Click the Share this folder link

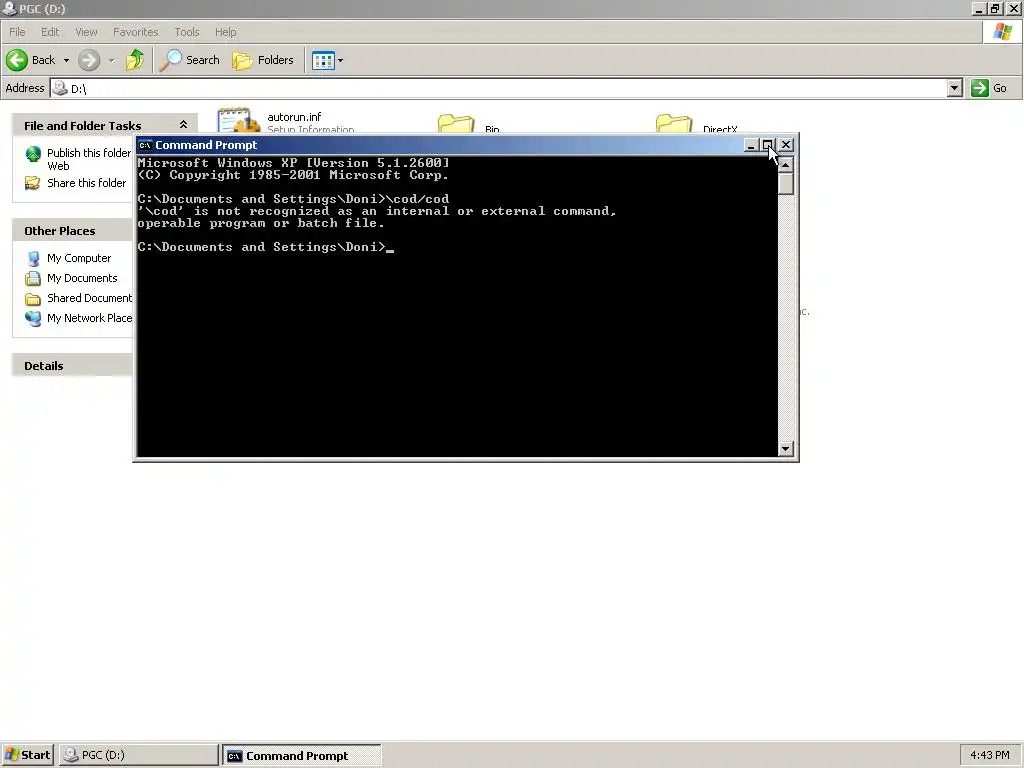coord(86,183)
